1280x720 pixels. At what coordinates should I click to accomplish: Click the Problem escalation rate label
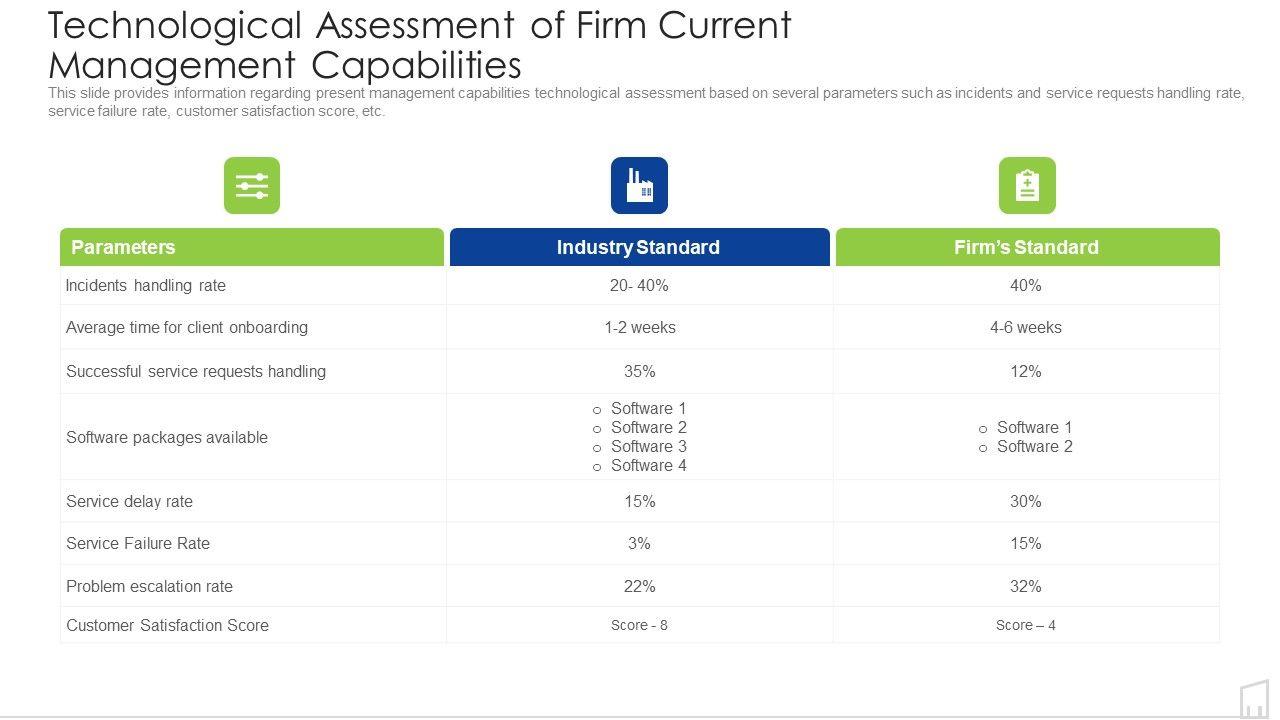(149, 586)
